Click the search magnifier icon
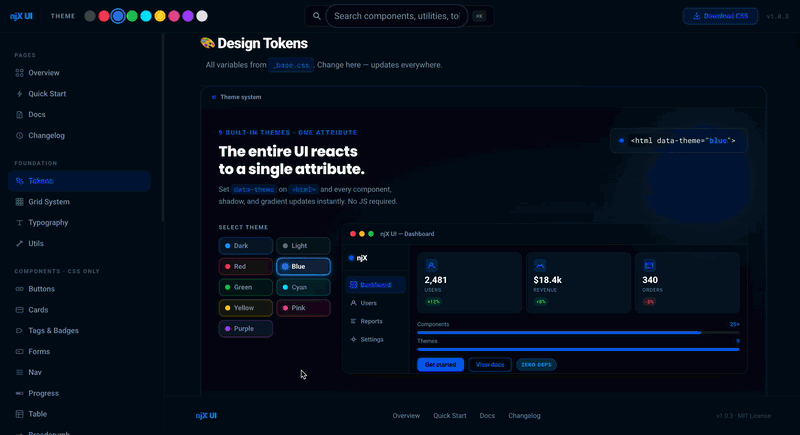Viewport: 800px width, 435px height. [x=316, y=16]
